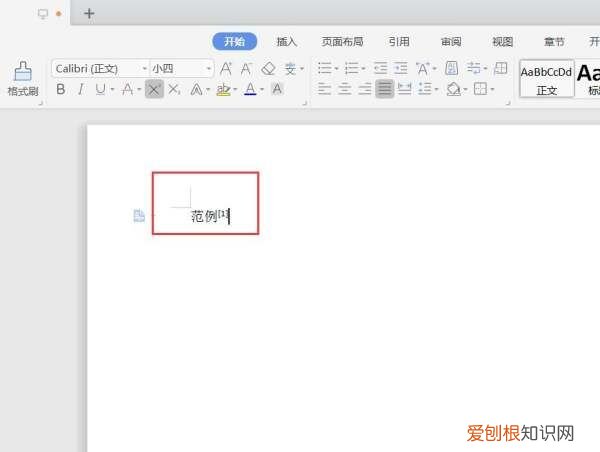Switch to the 页面布局 tab
Screen dimensions: 600x452
[x=342, y=41]
